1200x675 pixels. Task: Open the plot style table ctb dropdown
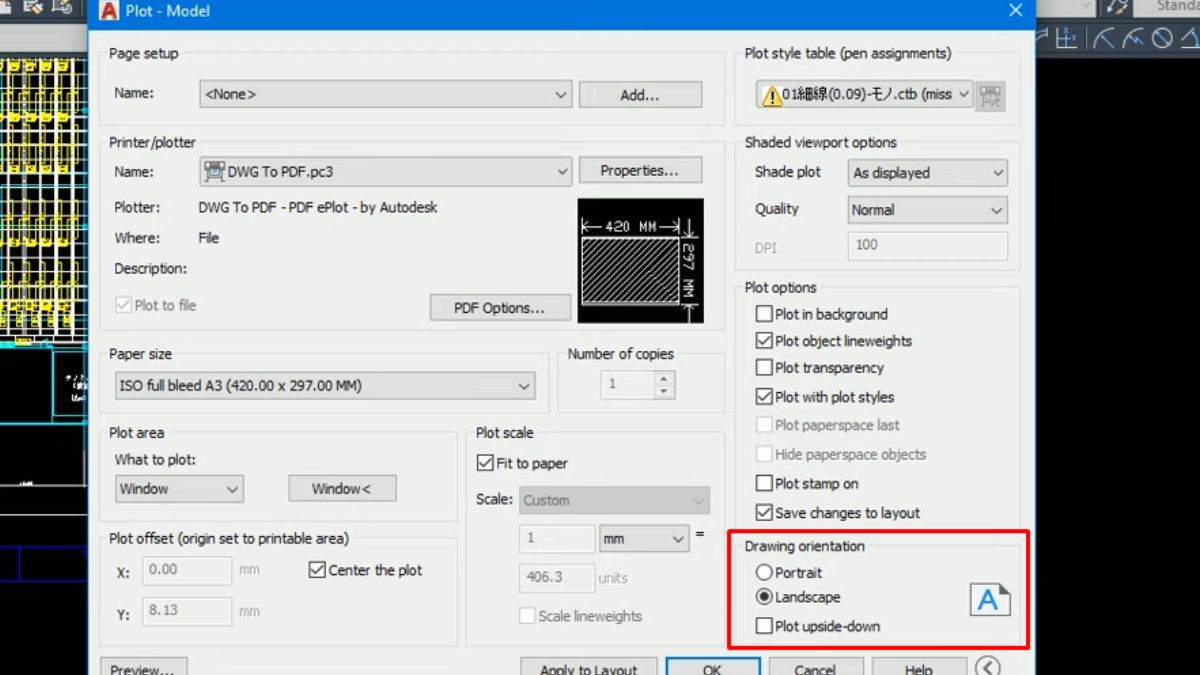point(865,95)
